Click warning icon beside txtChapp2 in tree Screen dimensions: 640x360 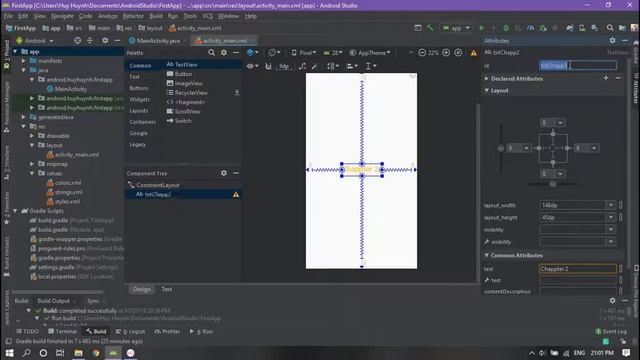tap(236, 195)
